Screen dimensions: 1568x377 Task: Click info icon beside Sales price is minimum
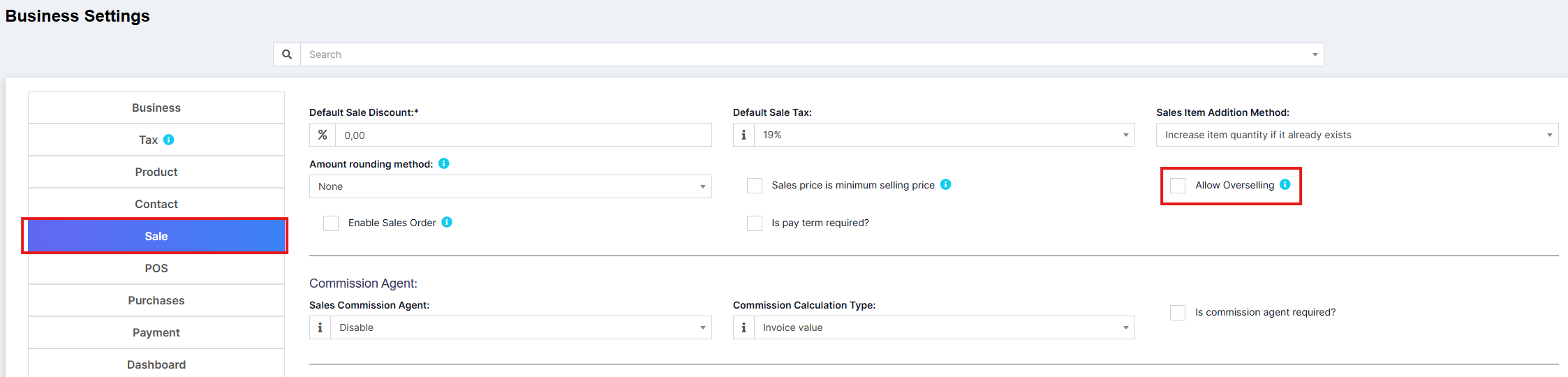[946, 184]
